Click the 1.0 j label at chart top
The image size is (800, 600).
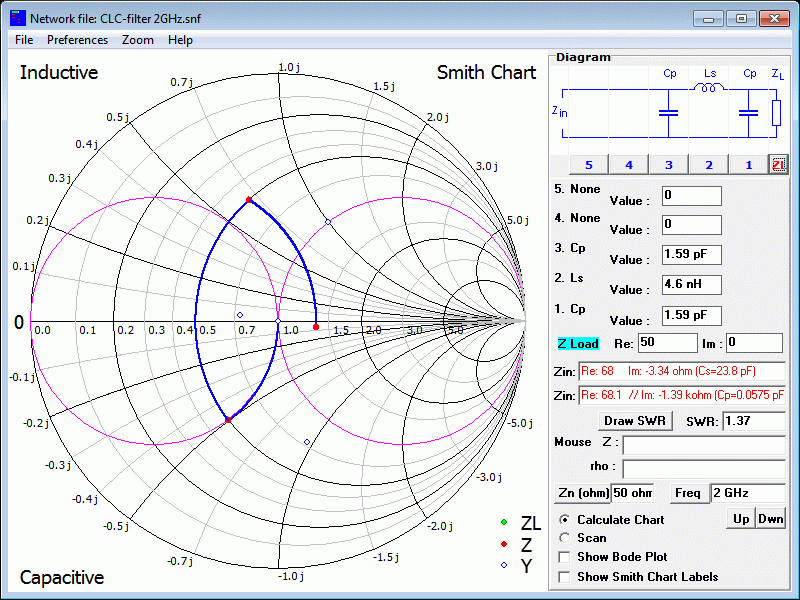coord(289,67)
